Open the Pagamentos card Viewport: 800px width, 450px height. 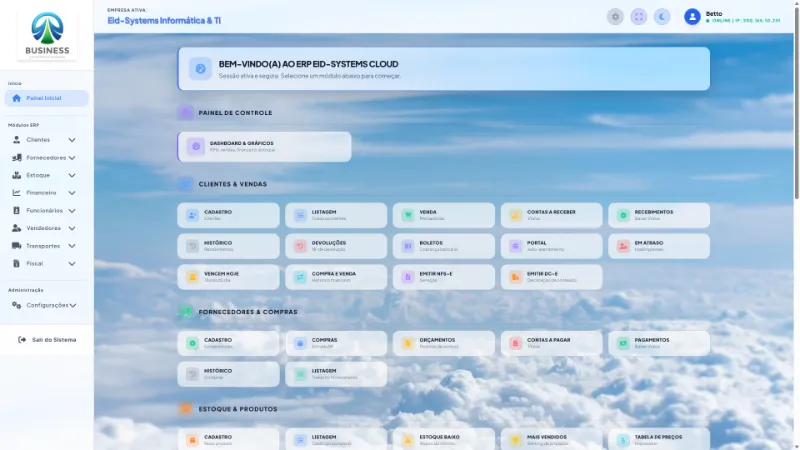coord(659,343)
